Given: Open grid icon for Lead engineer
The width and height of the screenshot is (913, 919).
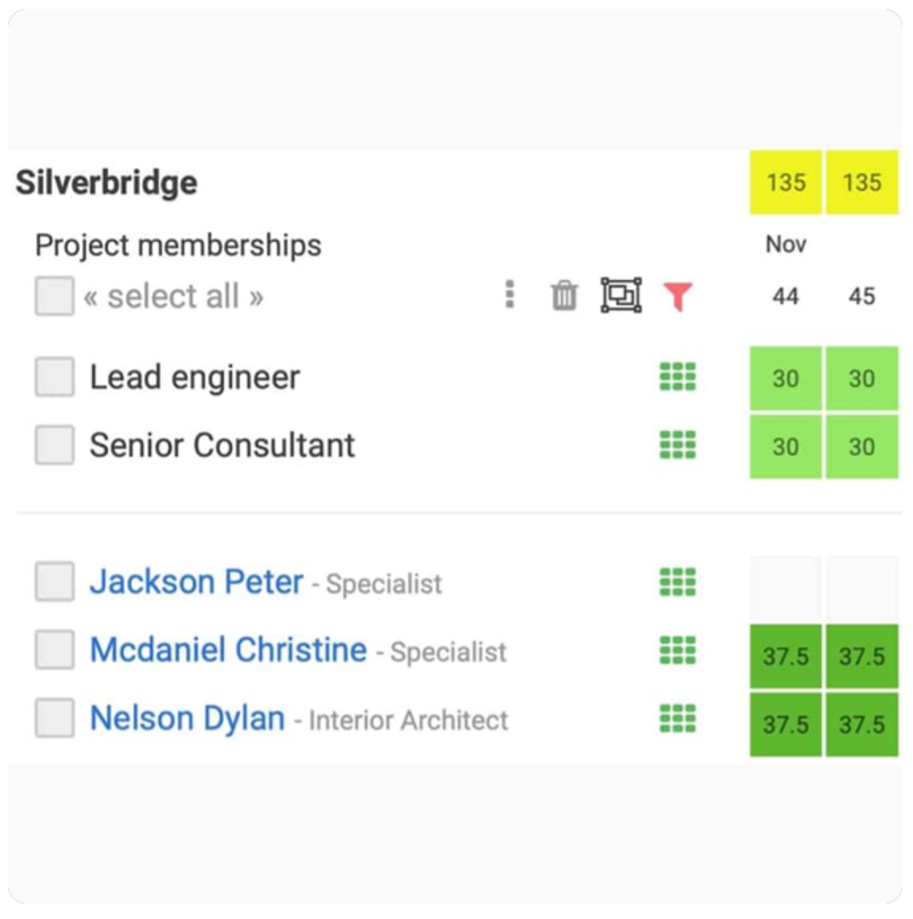Looking at the screenshot, I should click(x=677, y=376).
